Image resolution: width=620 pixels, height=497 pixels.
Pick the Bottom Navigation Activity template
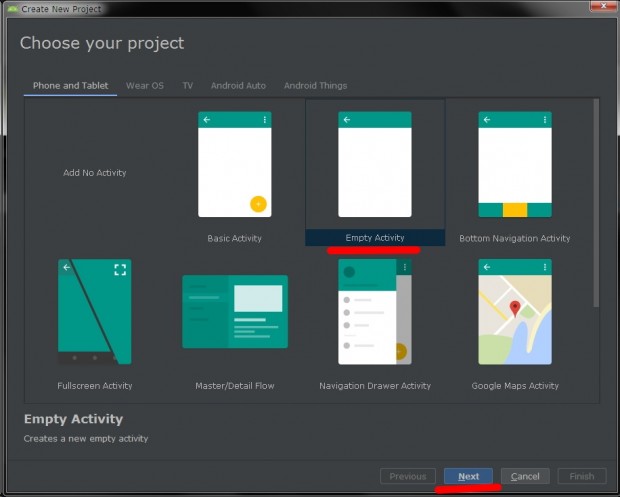(x=514, y=165)
